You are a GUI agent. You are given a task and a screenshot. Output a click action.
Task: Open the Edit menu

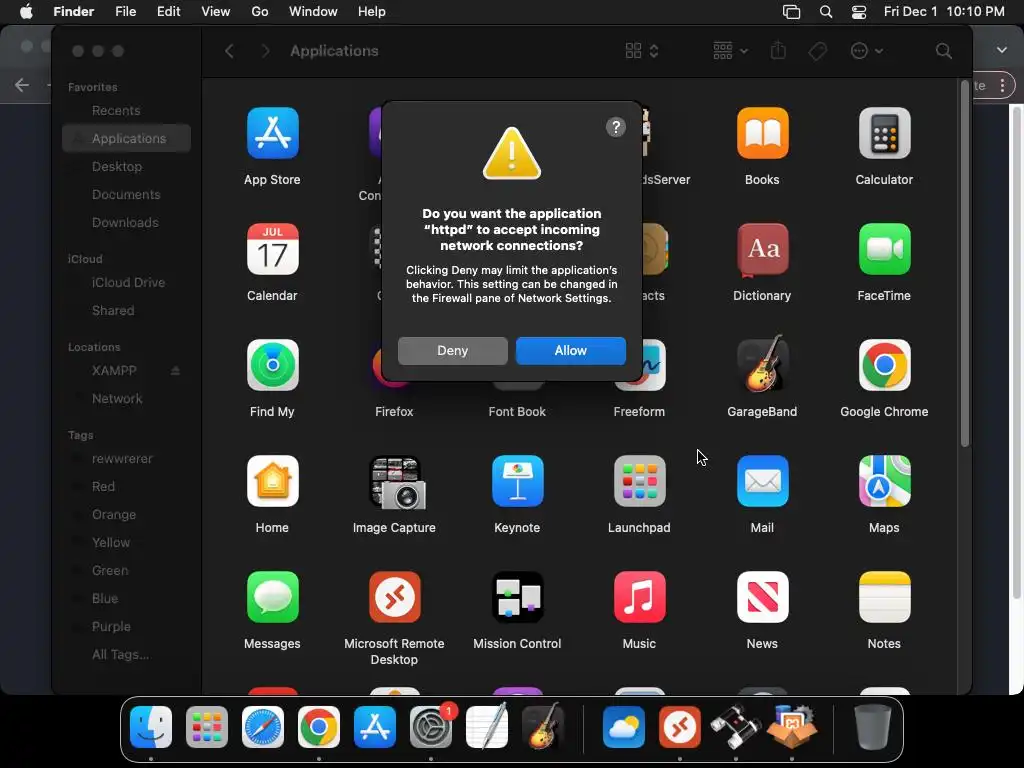[168, 12]
